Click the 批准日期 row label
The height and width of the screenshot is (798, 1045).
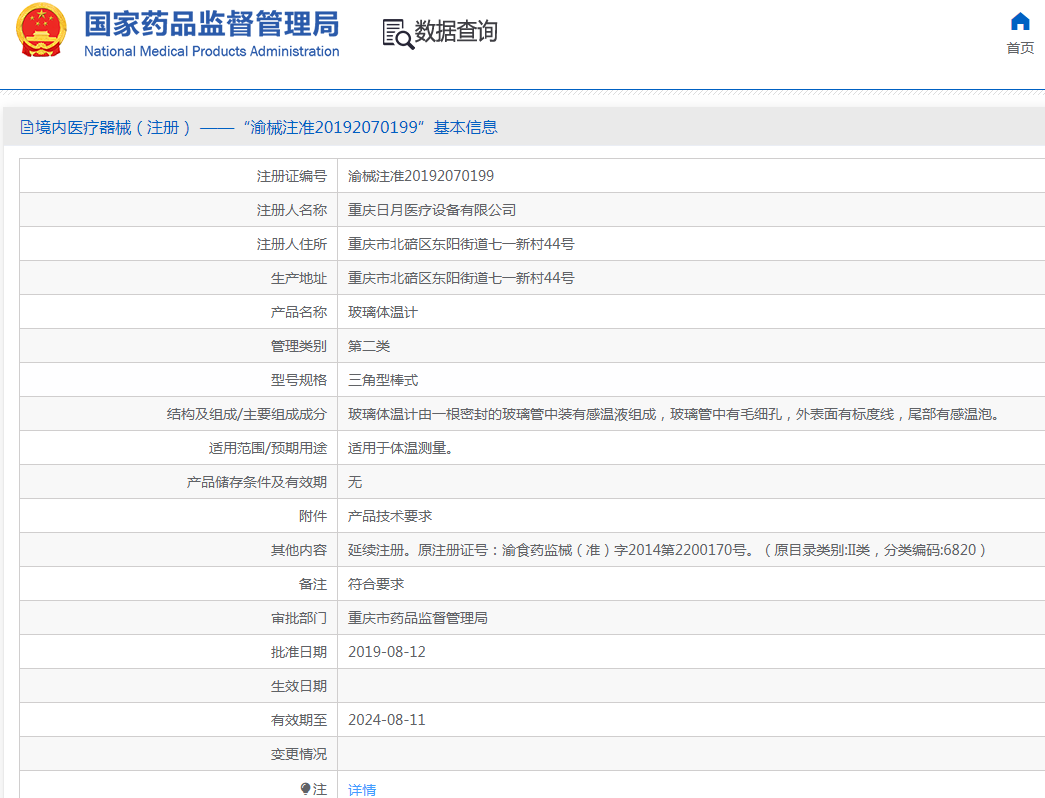(299, 652)
